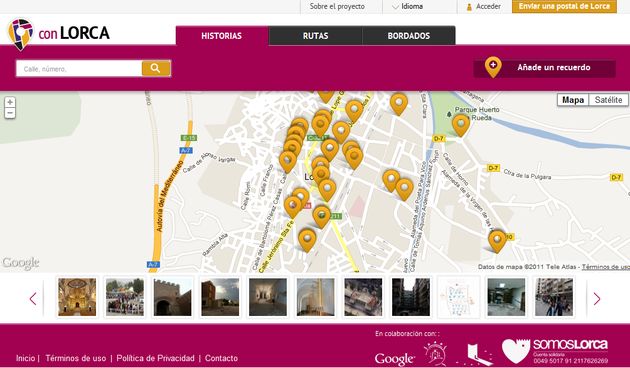Click the map pin next to the D-10 road sign
630x368 pixels.
pos(497,241)
